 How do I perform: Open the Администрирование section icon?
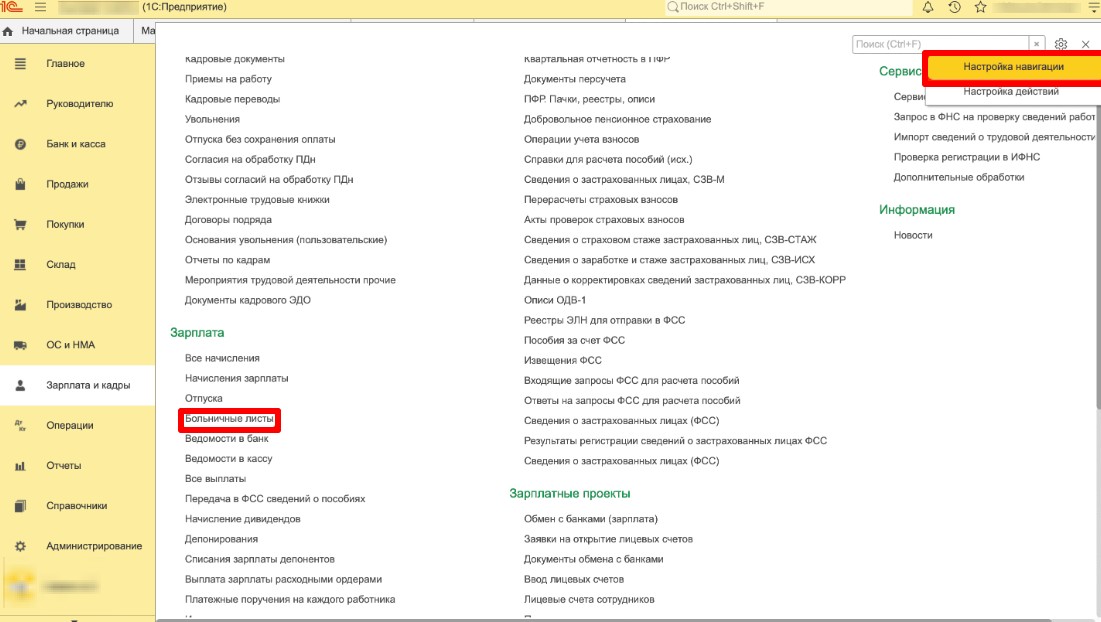coord(22,545)
